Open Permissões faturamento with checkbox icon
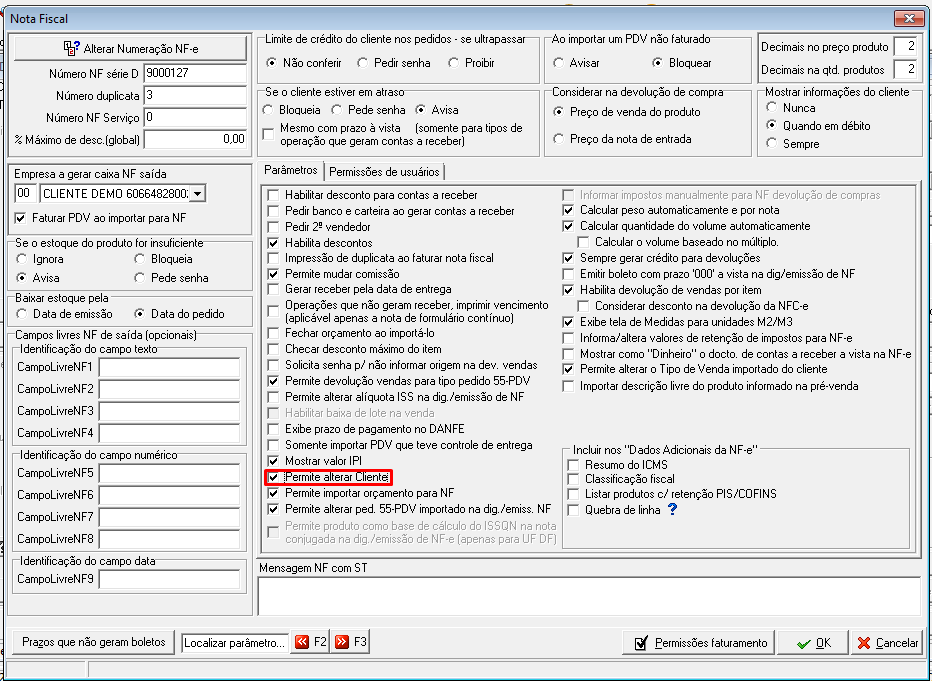This screenshot has height=681, width=932. 699,643
